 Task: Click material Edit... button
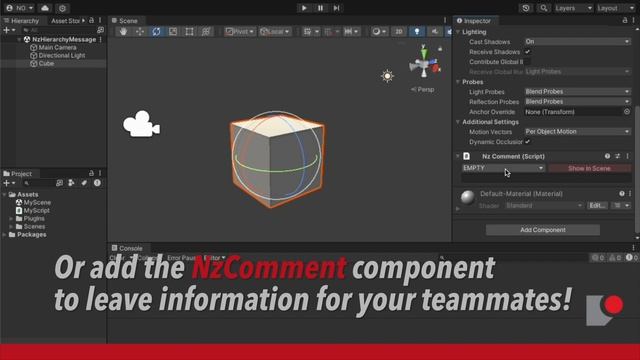[597, 205]
